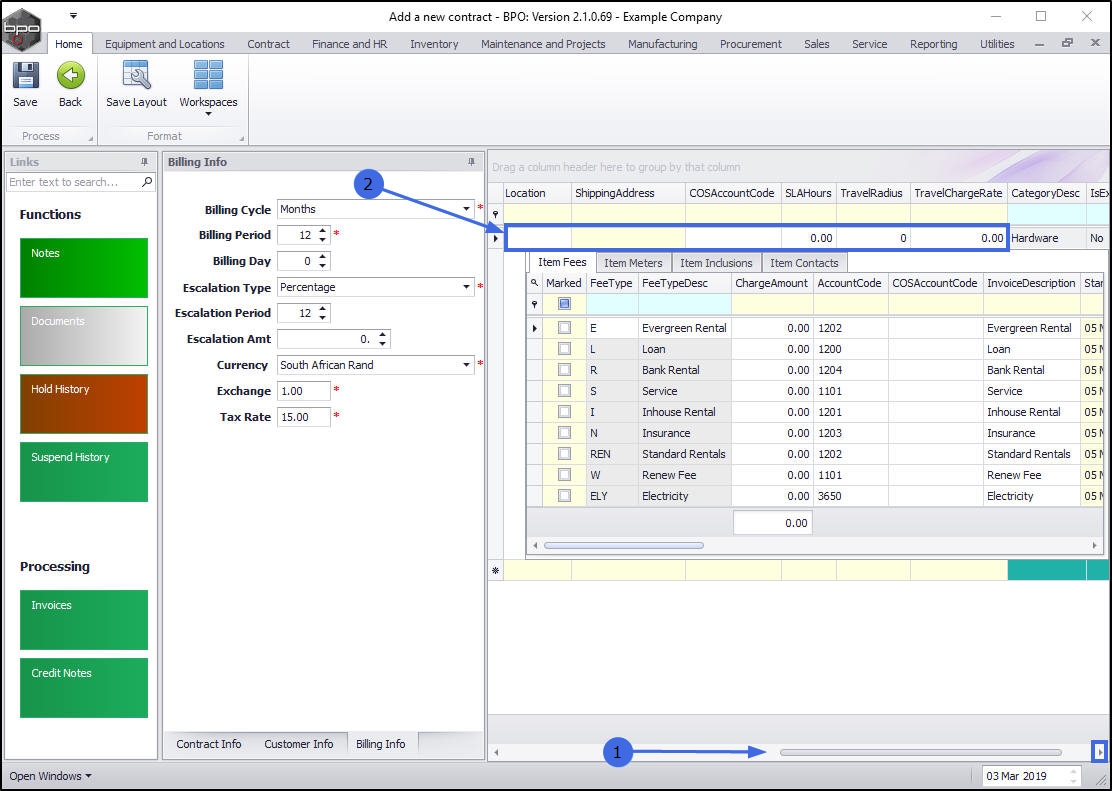Screen dimensions: 1112x791
Task: Click the green Back arrow icon
Action: (70, 77)
